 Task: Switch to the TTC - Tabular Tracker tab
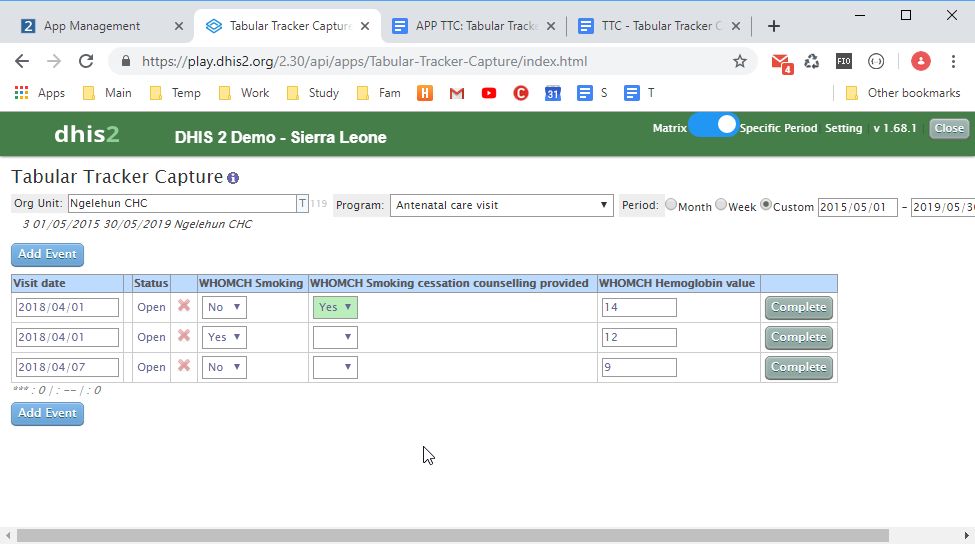(661, 26)
